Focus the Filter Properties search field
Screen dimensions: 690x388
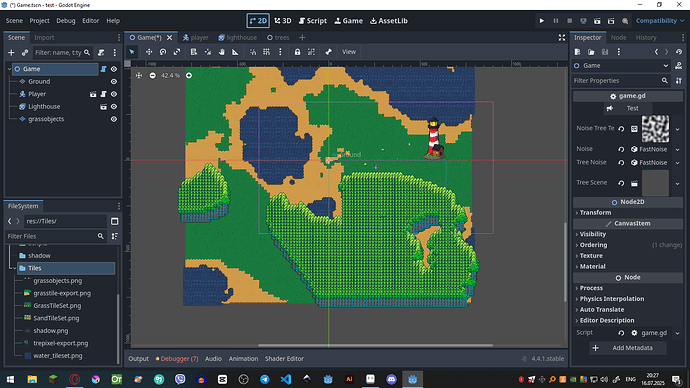click(x=616, y=81)
